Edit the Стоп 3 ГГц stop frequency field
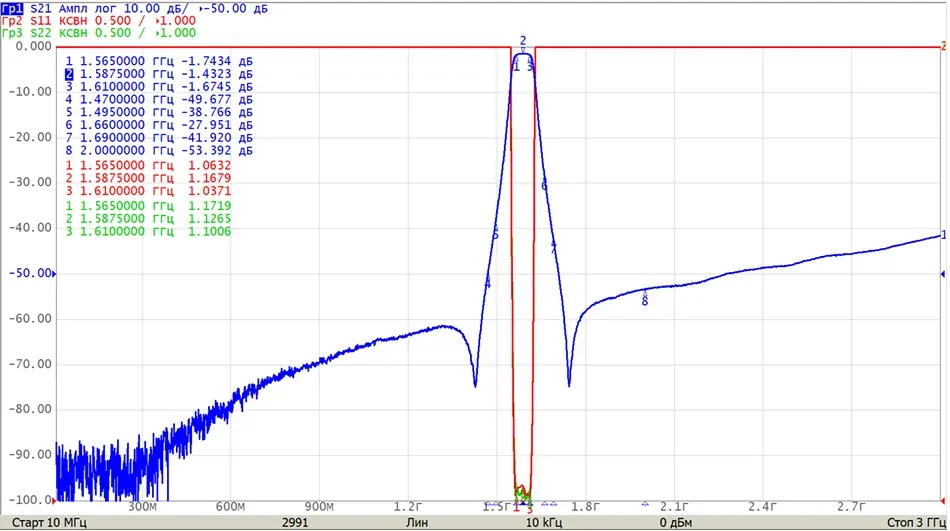This screenshot has width=950, height=531. point(916,523)
